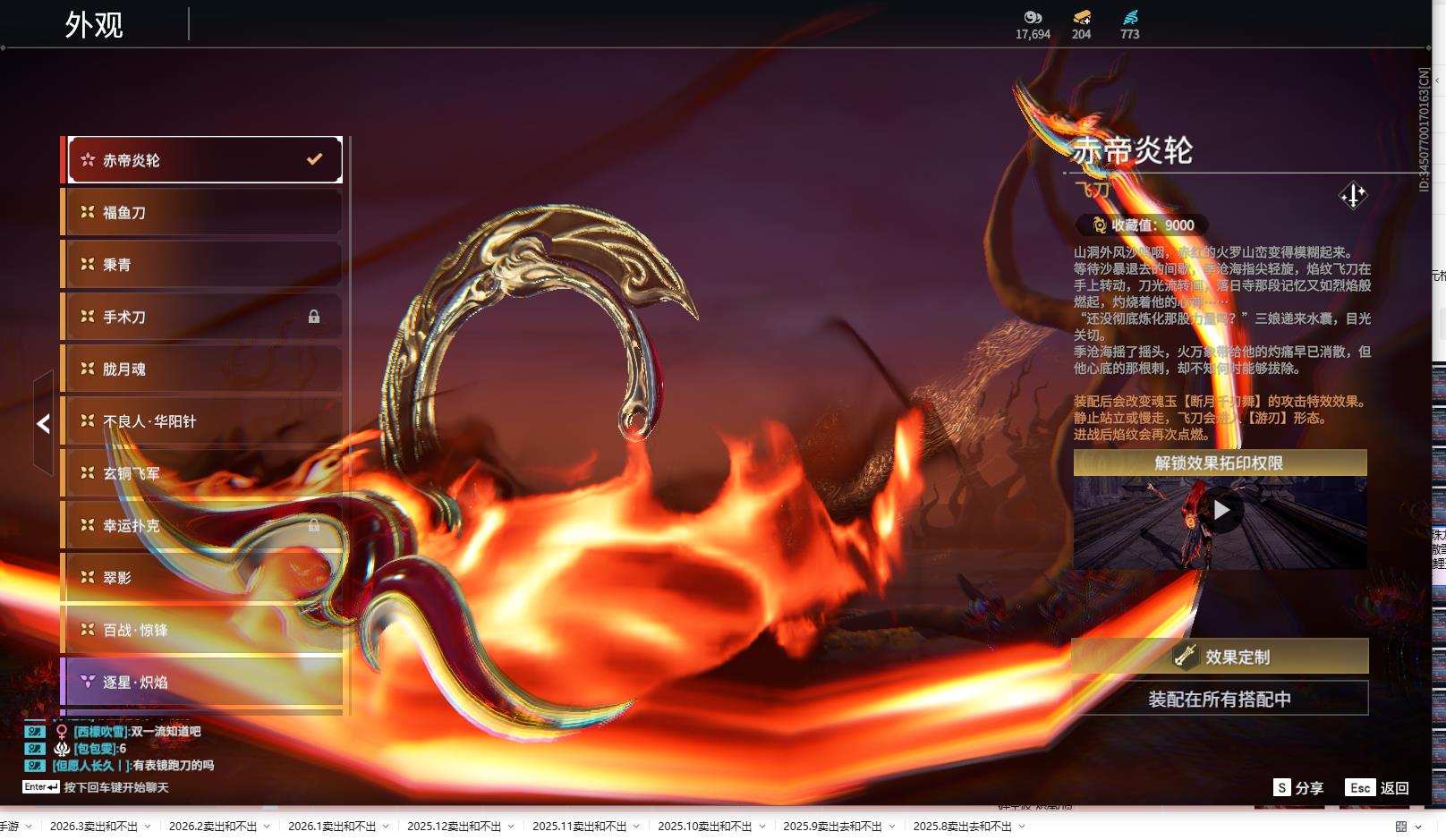The image size is (1446, 840).
Task: Play the skin effect preview video
Action: point(1221,510)
